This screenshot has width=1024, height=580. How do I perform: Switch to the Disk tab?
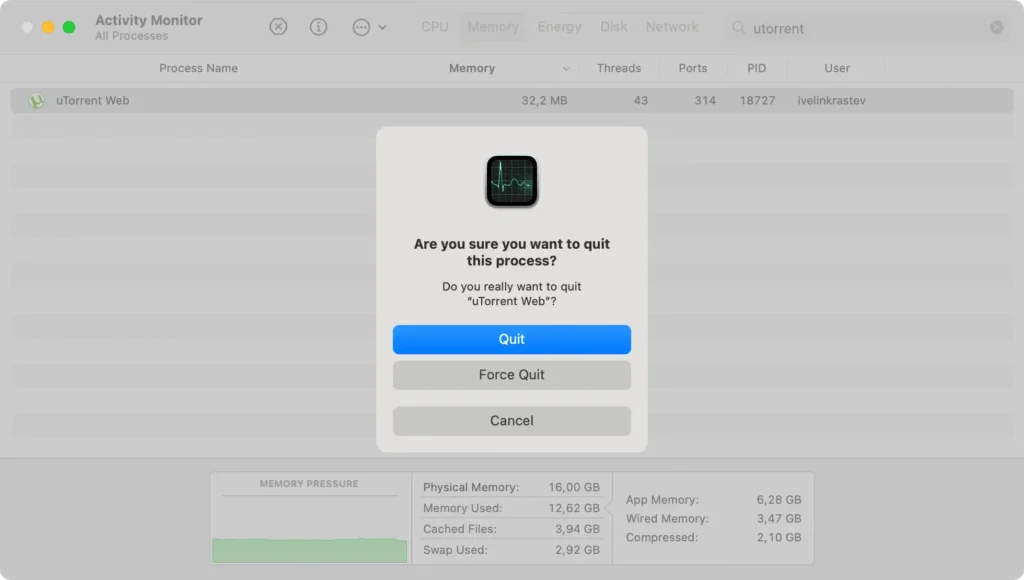(614, 27)
